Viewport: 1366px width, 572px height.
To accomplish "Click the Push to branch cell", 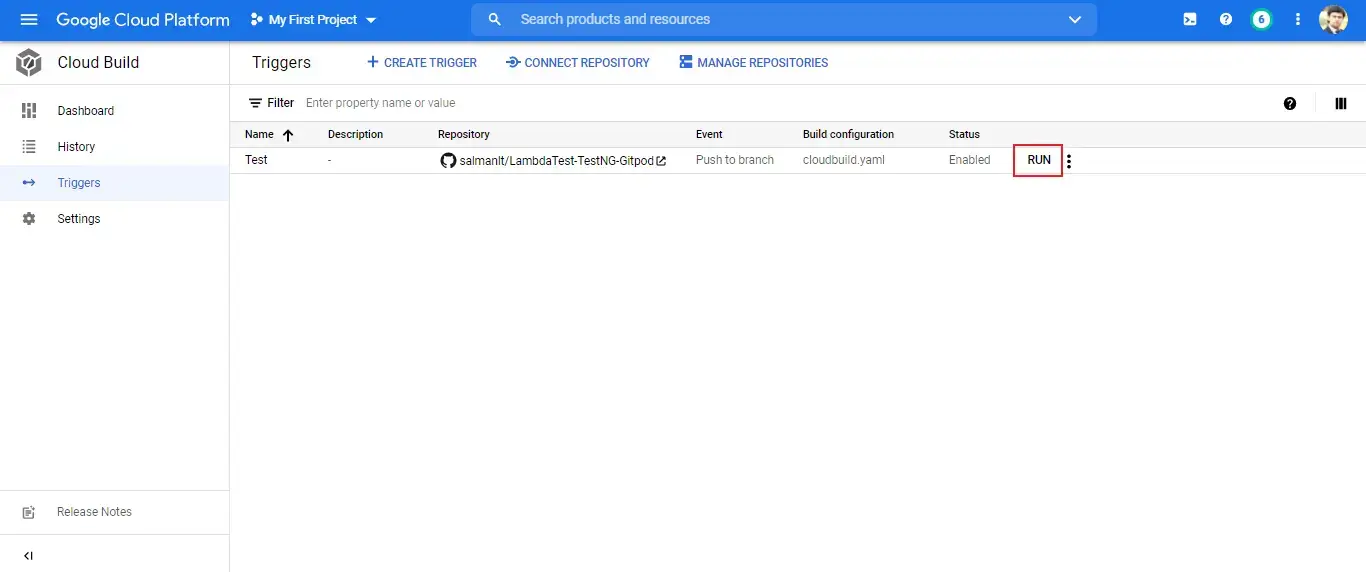I will 735,160.
